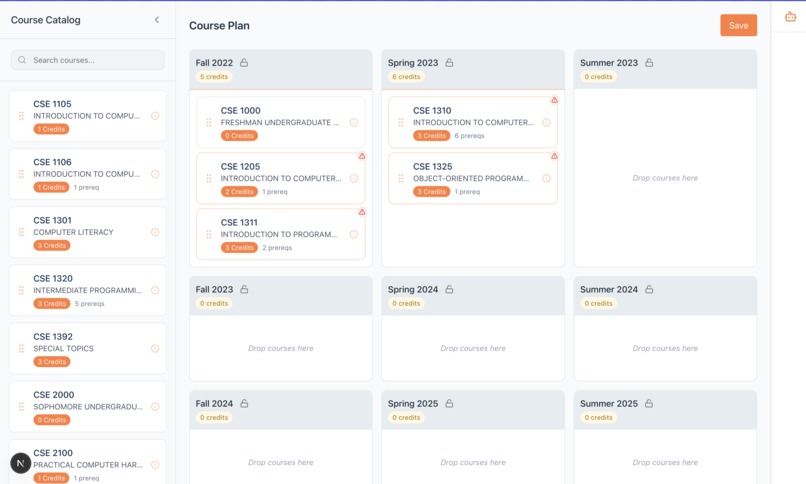Open info icon for catalog CSE 1106
Viewport: 806px width, 484px height.
(x=155, y=174)
